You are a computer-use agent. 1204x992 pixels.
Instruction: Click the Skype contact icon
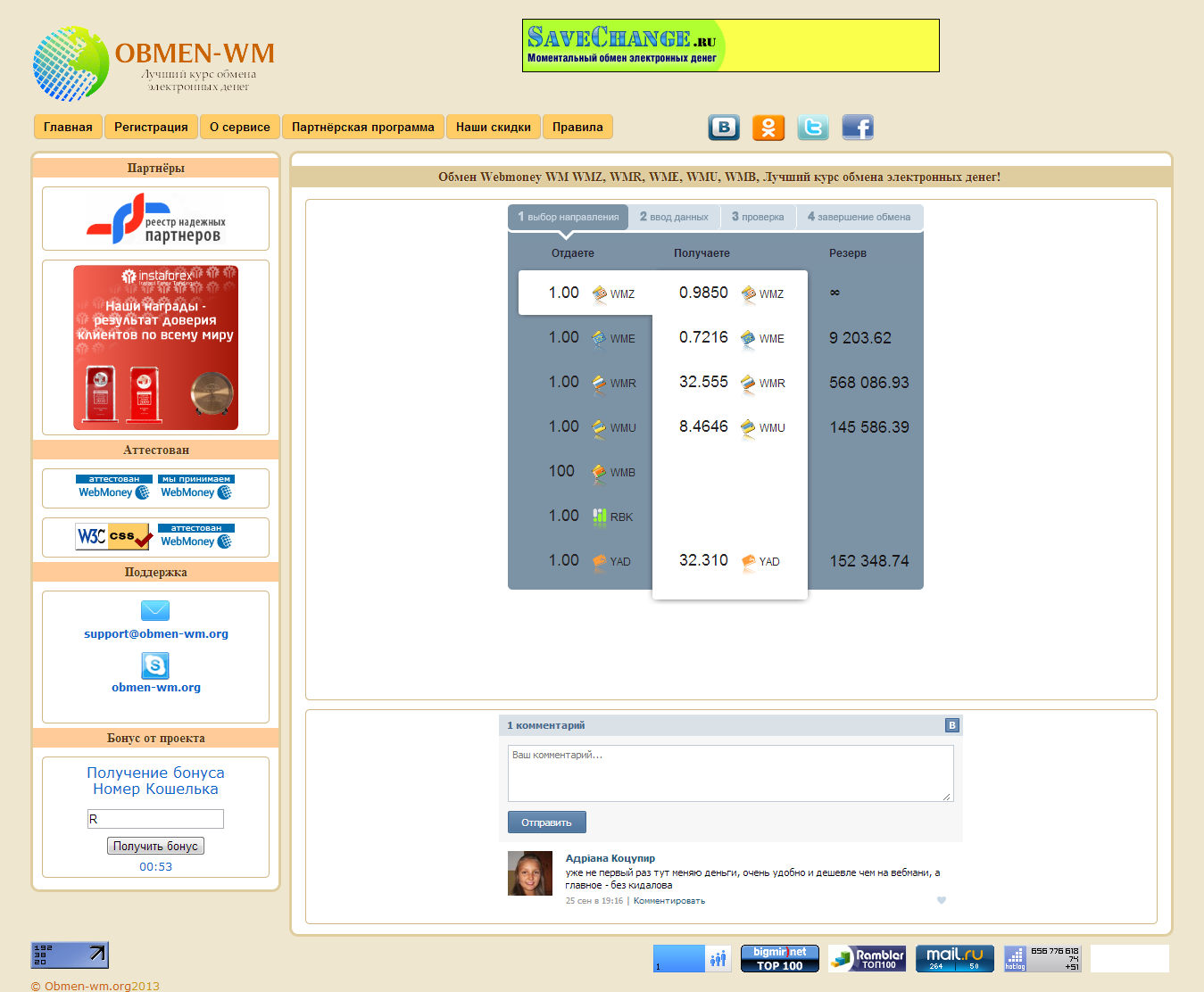tap(155, 665)
